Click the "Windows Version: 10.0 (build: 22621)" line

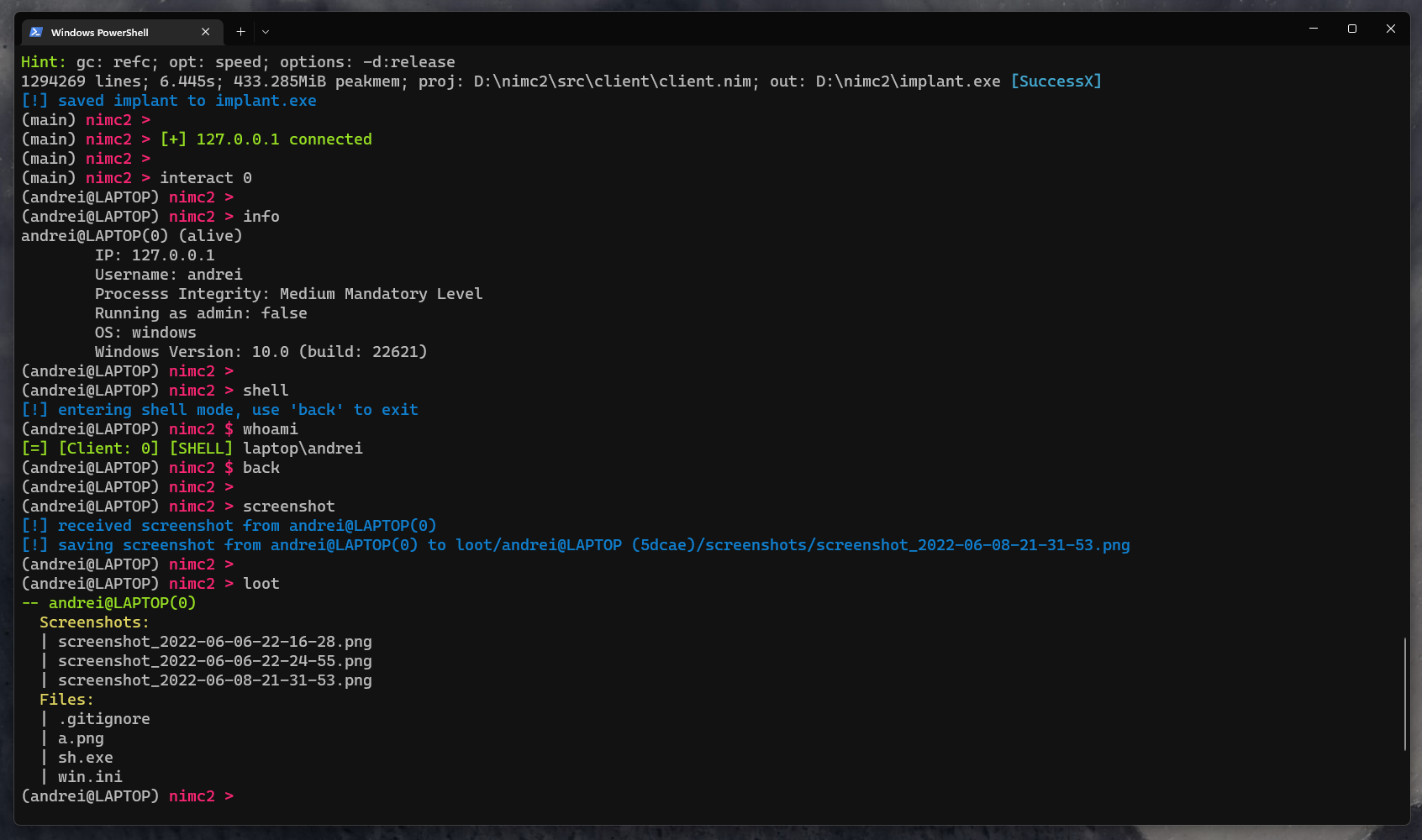(261, 352)
